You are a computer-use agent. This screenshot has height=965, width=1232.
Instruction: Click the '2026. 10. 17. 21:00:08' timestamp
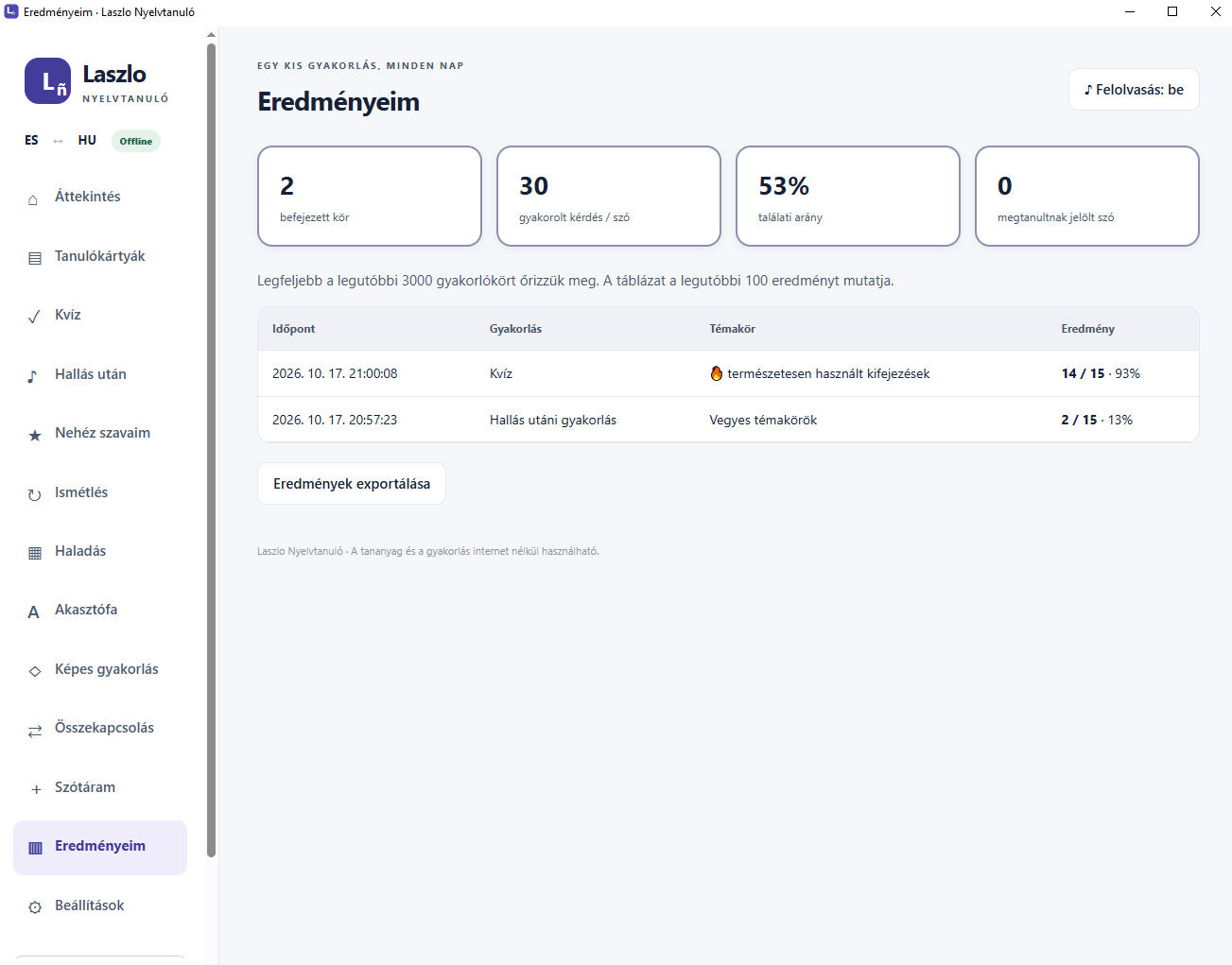pyautogui.click(x=335, y=373)
